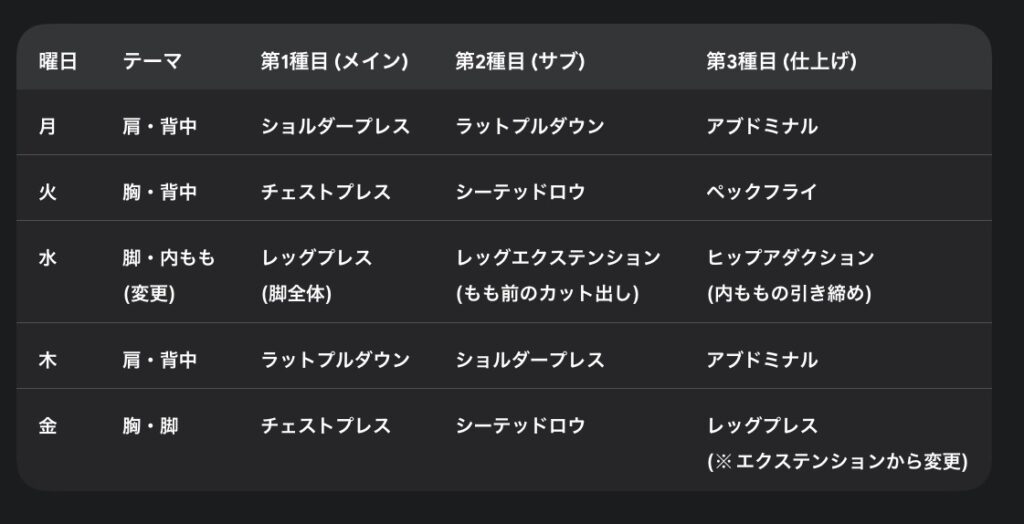1024x524 pixels.
Task: Select the 第1種目 (メイン) header
Action: coord(334,61)
